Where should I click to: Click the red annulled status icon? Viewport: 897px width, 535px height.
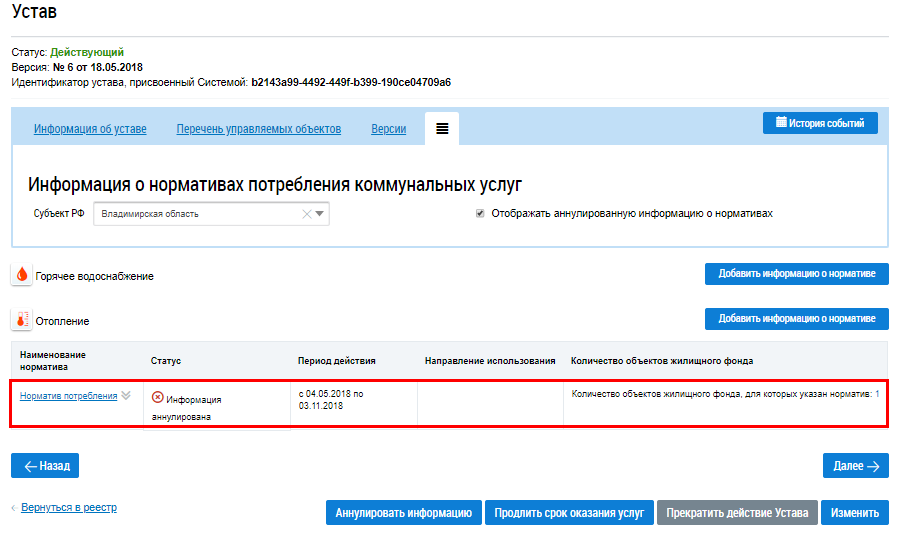coord(157,397)
